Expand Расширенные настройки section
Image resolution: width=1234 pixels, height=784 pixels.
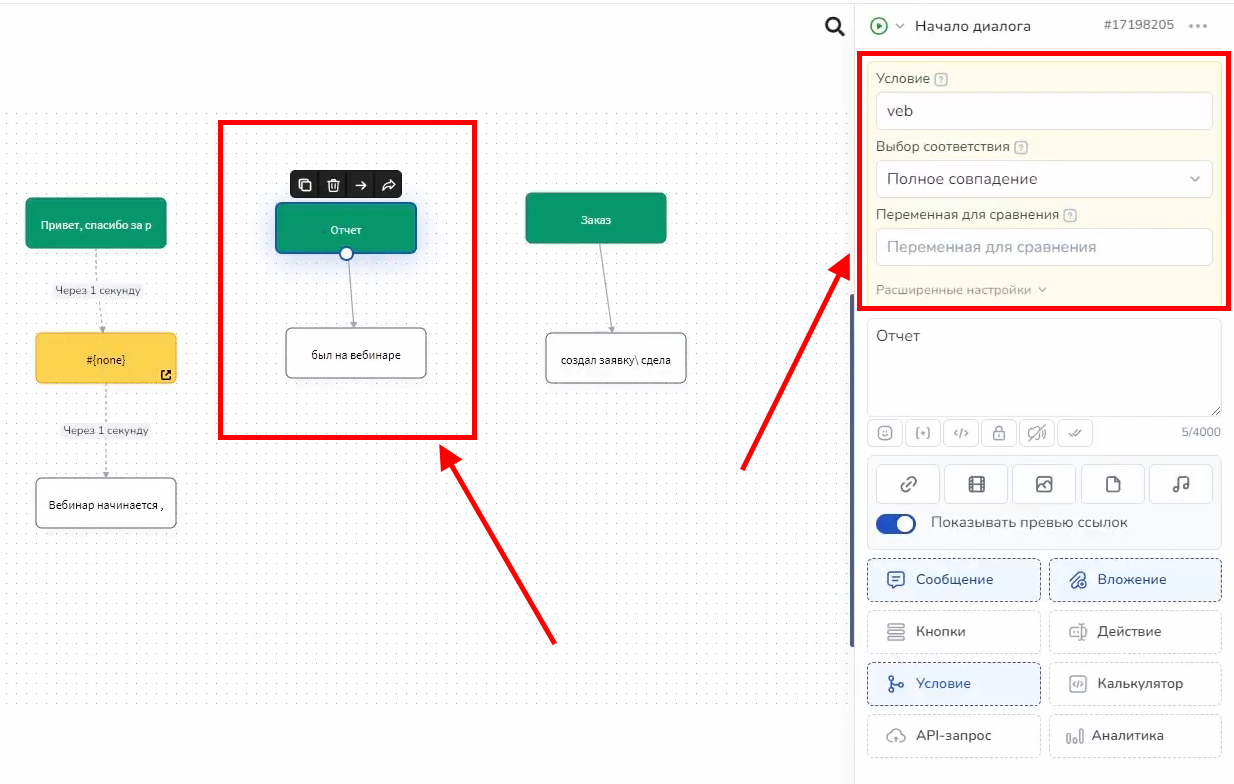(960, 290)
